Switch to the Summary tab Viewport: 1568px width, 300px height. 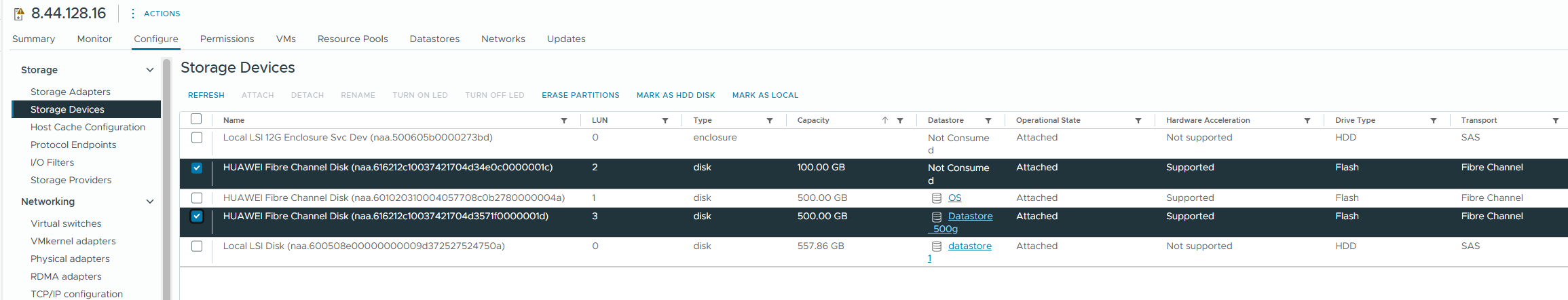coord(33,39)
